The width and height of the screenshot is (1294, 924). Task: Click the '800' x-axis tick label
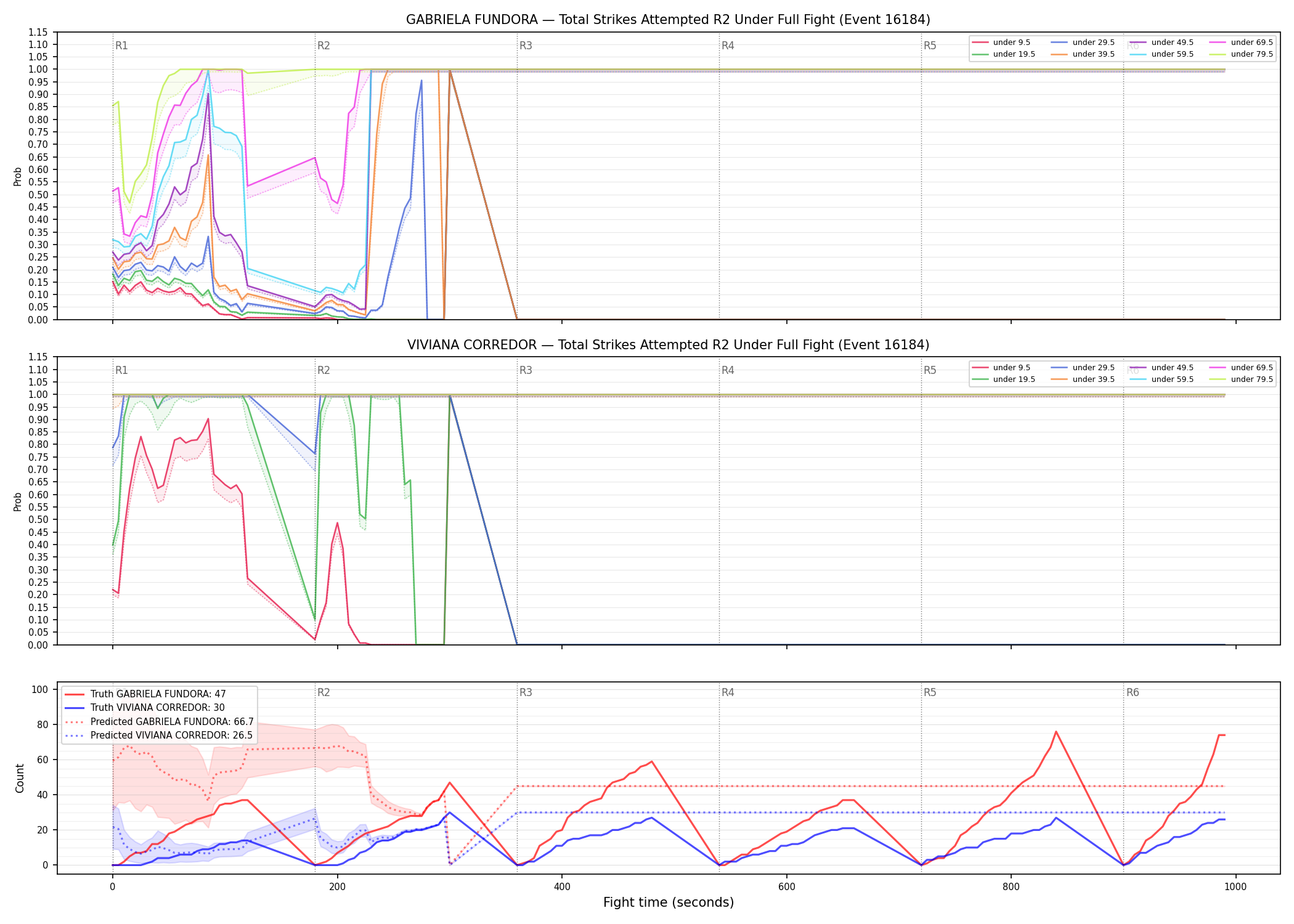[1011, 887]
